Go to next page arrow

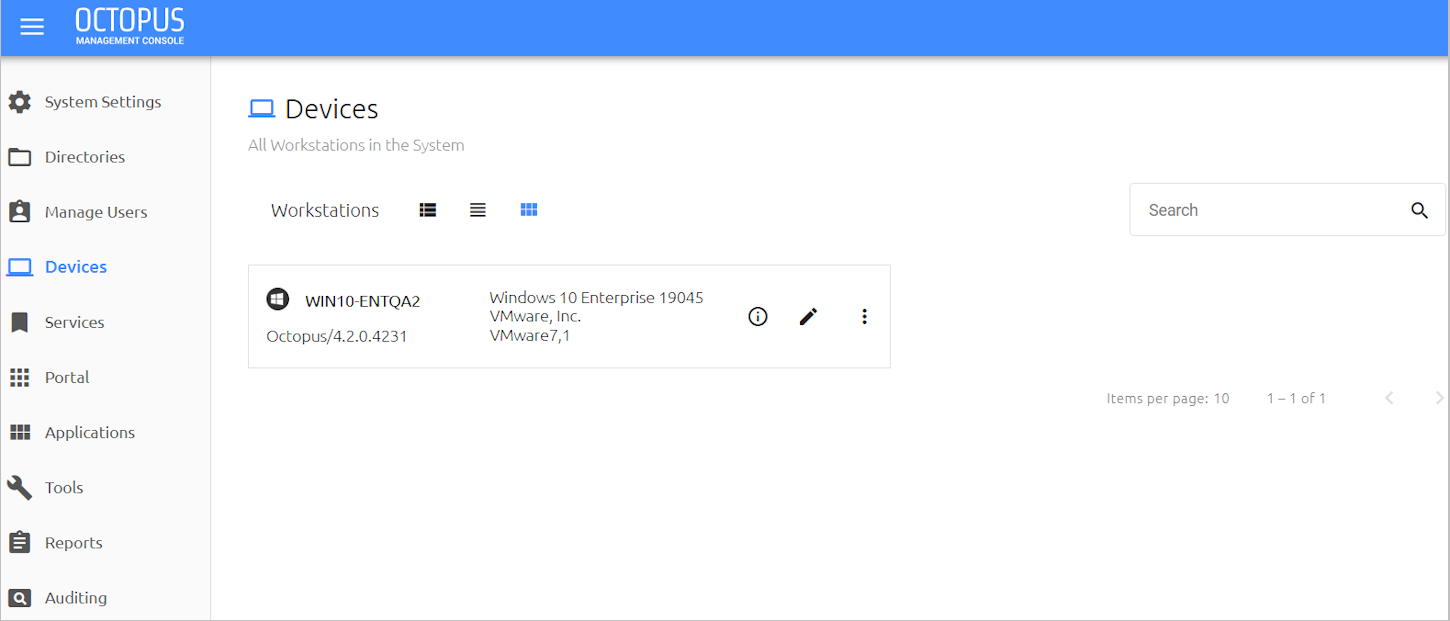tap(1439, 398)
